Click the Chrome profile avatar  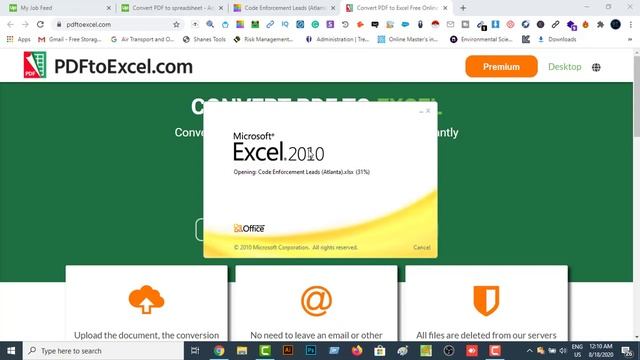tap(616, 24)
